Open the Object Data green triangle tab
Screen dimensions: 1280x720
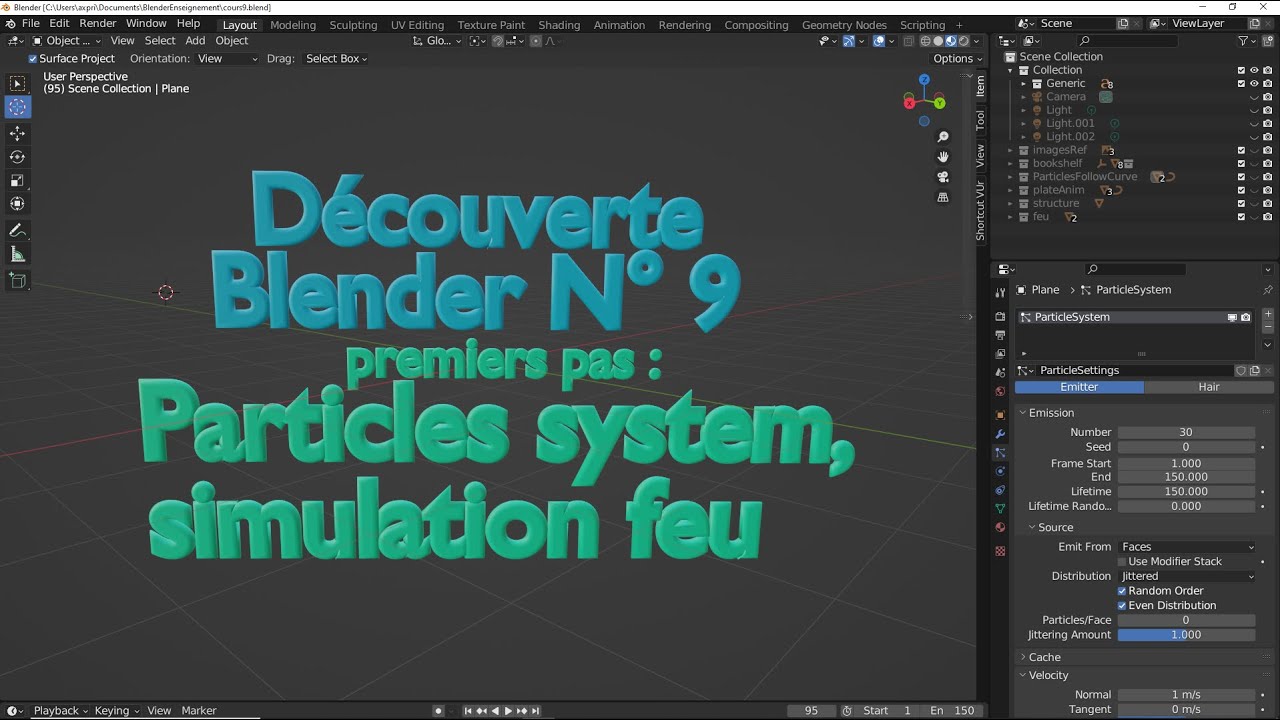1000,509
